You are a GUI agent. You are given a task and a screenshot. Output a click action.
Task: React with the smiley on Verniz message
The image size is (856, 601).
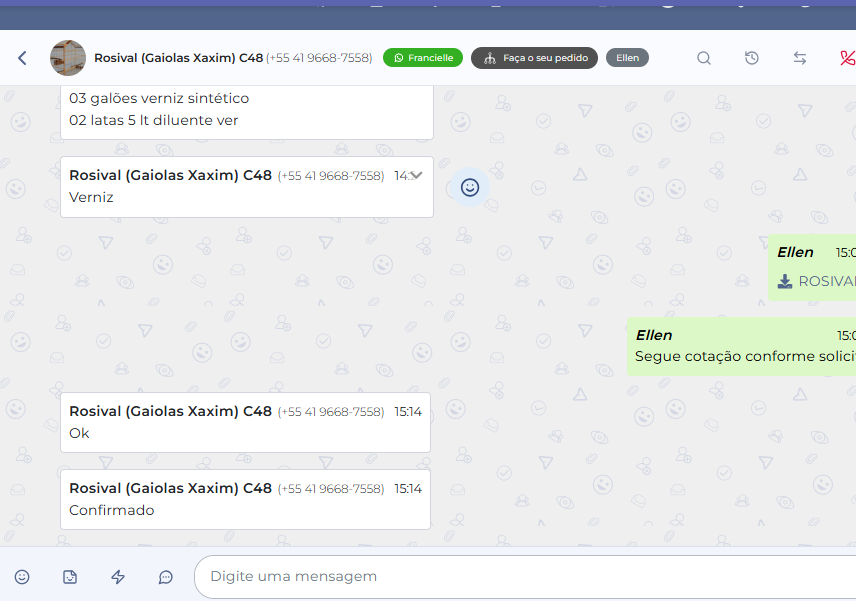tap(470, 187)
